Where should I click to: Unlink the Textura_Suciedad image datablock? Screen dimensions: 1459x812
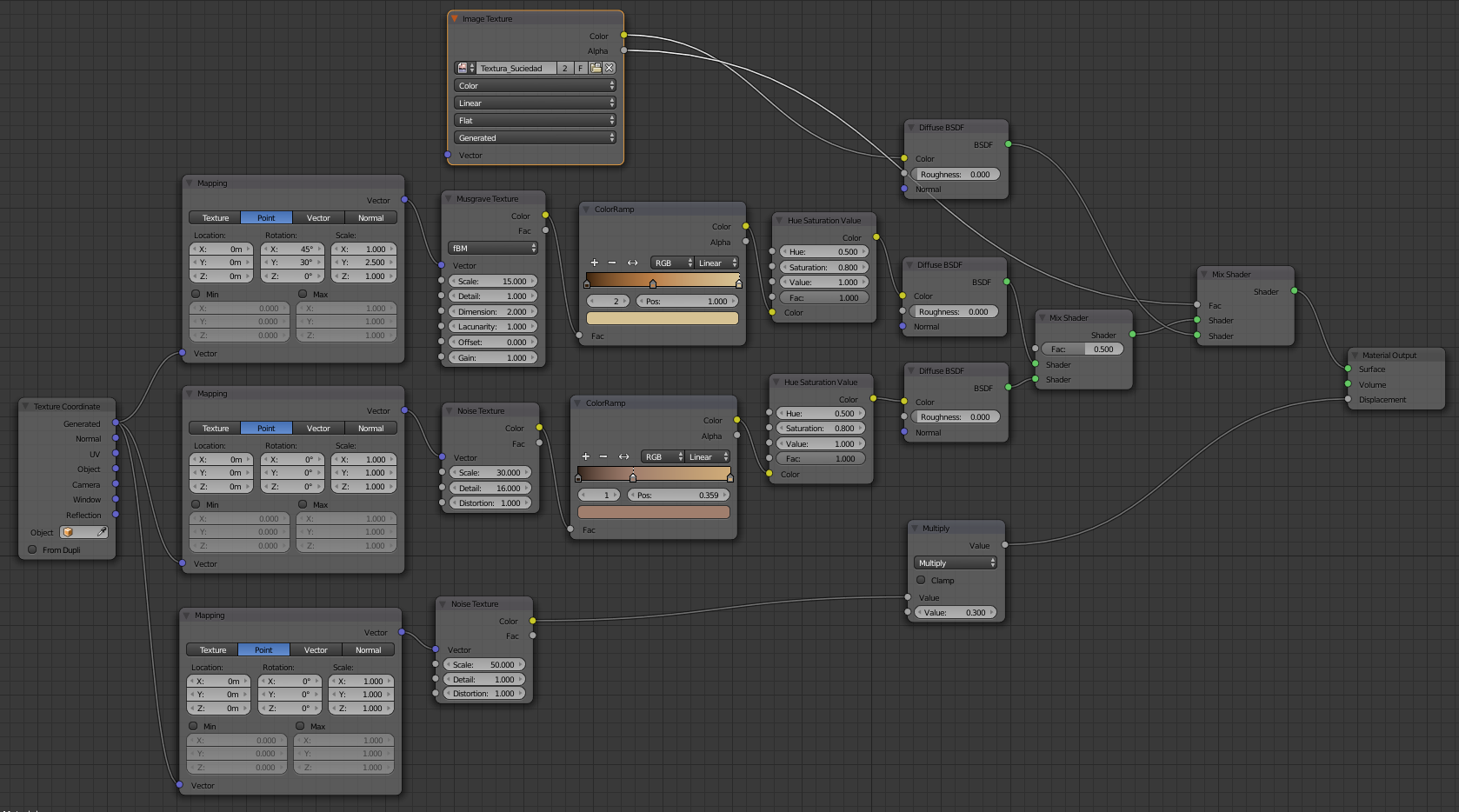click(x=610, y=68)
